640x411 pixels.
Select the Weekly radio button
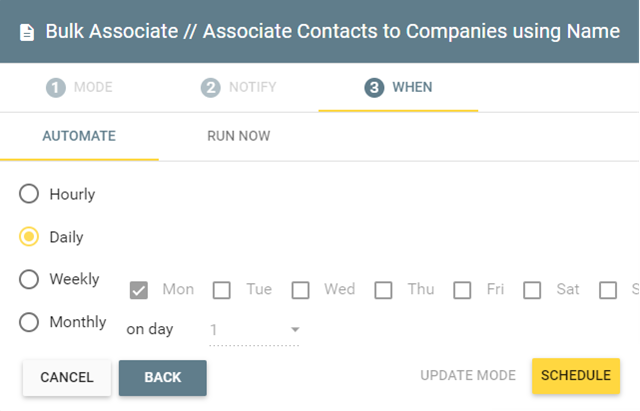[x=29, y=279]
